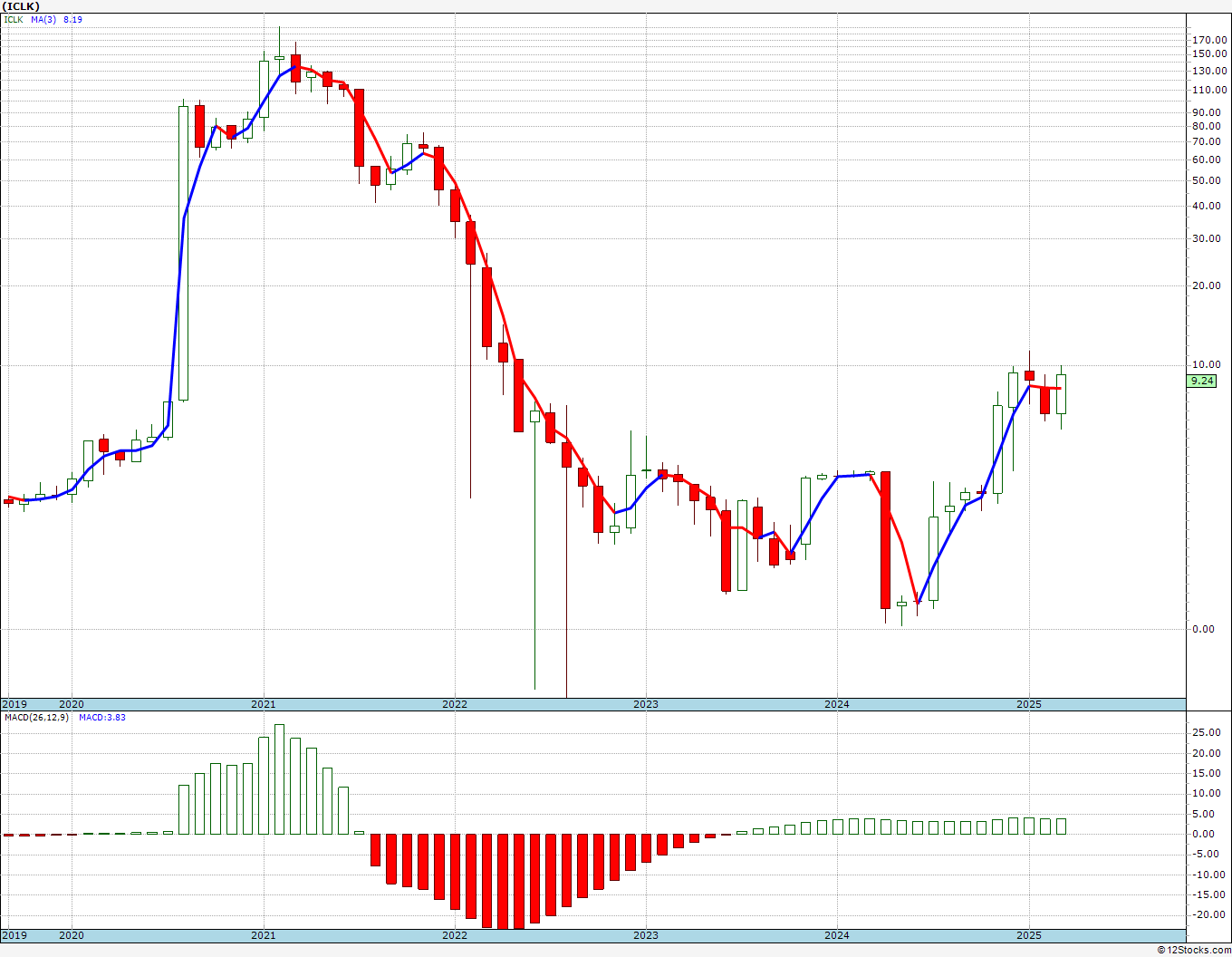Click the MACD(26,12,9) indicator label
Viewport: 1232px width, 957px height.
(x=35, y=718)
